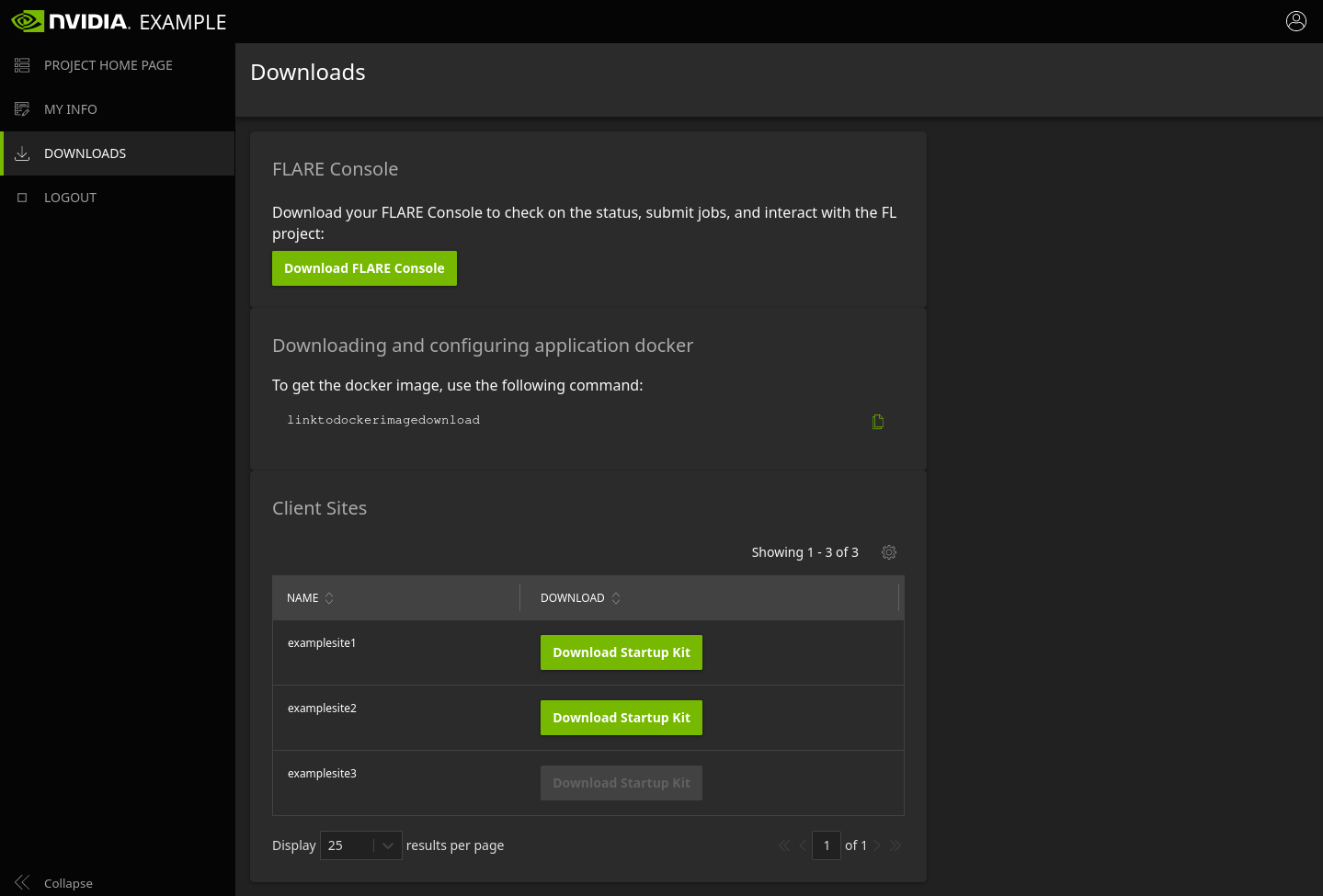Click disabled Download Startup Kit for examplesite3
This screenshot has height=896, width=1323.
(x=622, y=783)
